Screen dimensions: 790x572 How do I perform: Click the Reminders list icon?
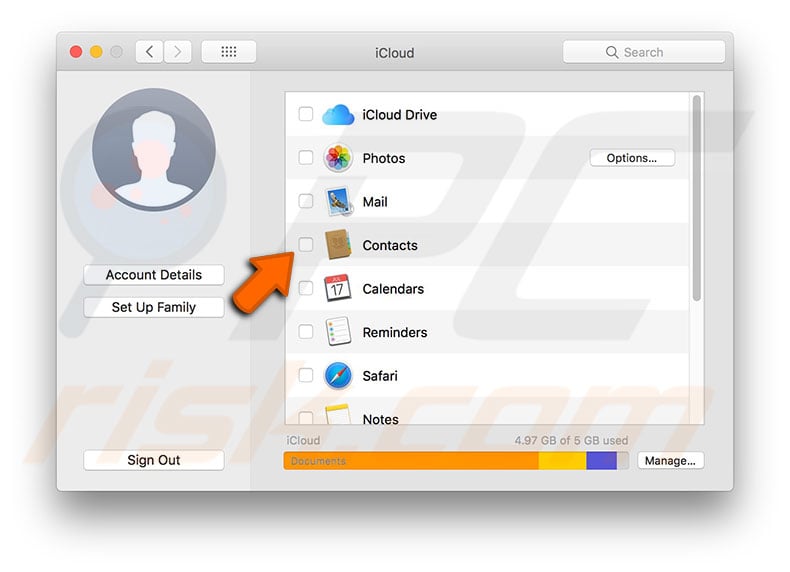click(x=338, y=332)
